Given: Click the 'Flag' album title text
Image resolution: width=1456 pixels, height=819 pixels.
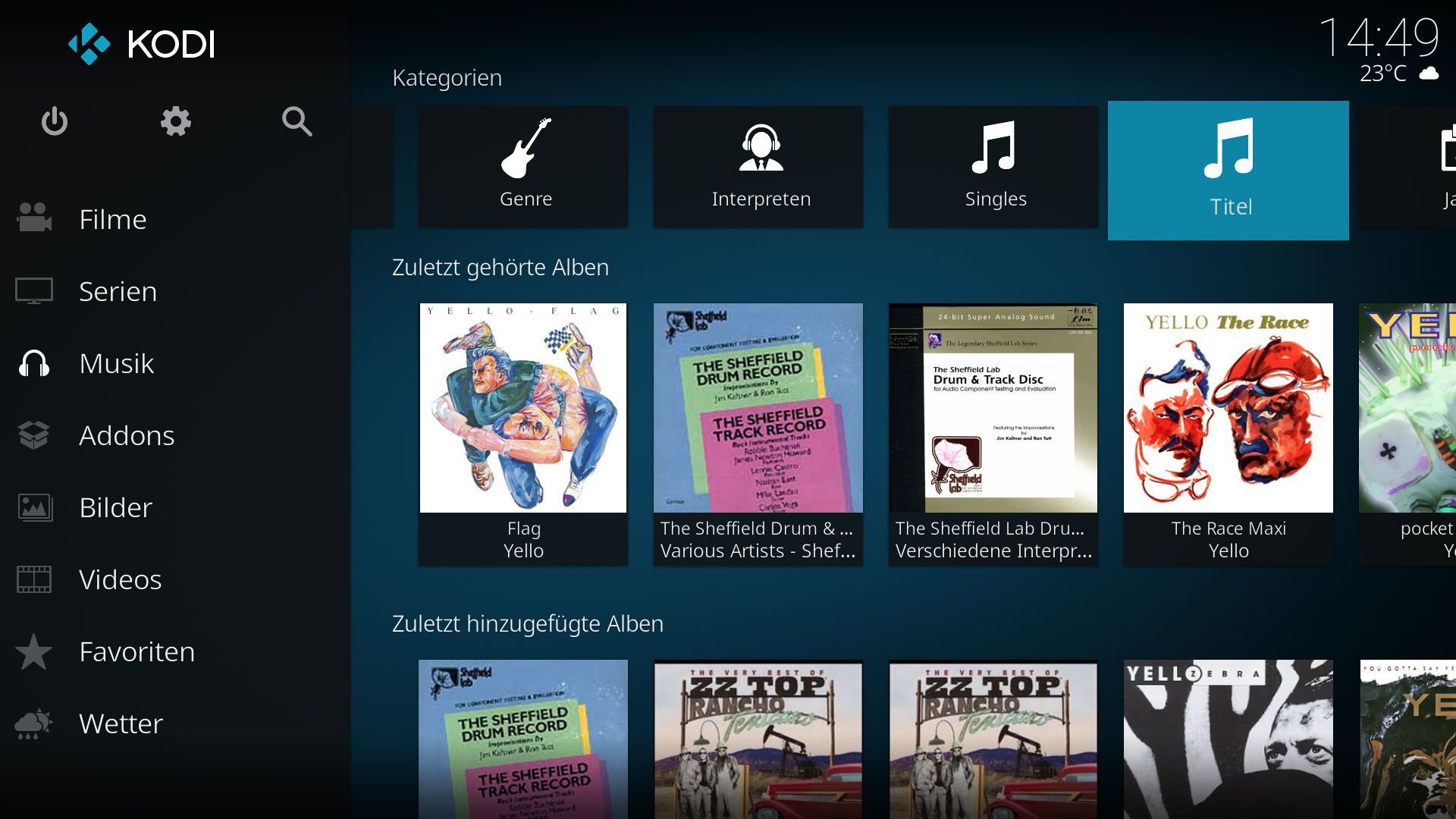Looking at the screenshot, I should point(524,529).
